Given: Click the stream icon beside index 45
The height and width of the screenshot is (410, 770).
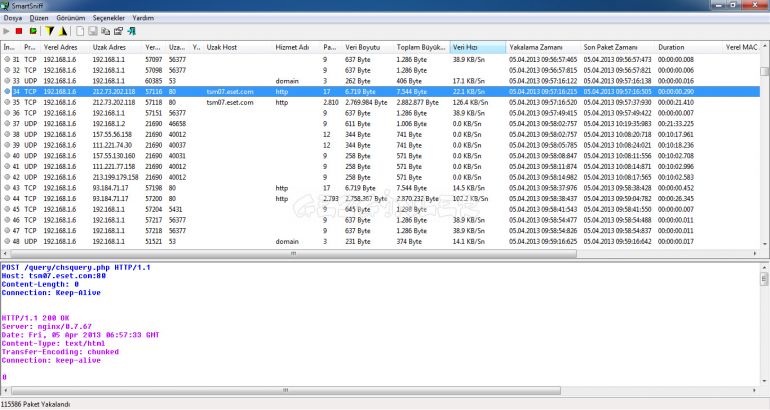Looking at the screenshot, I should tap(7, 210).
